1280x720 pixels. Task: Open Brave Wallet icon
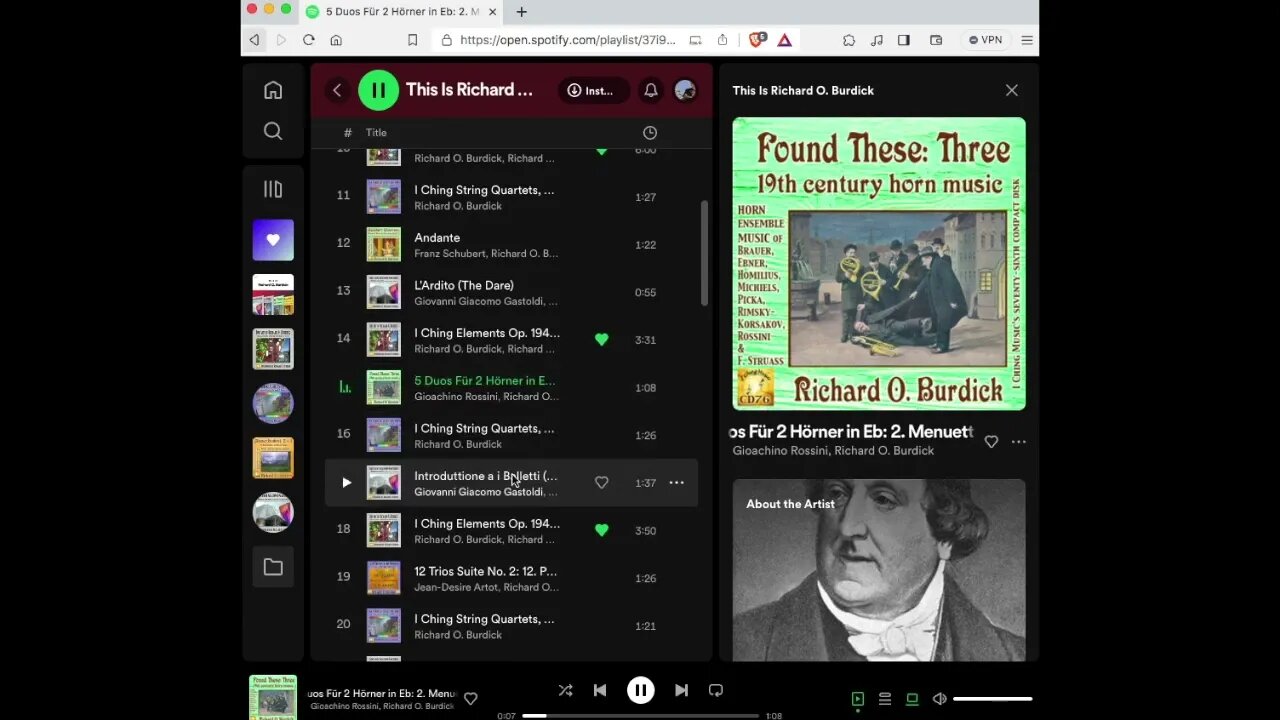(936, 40)
